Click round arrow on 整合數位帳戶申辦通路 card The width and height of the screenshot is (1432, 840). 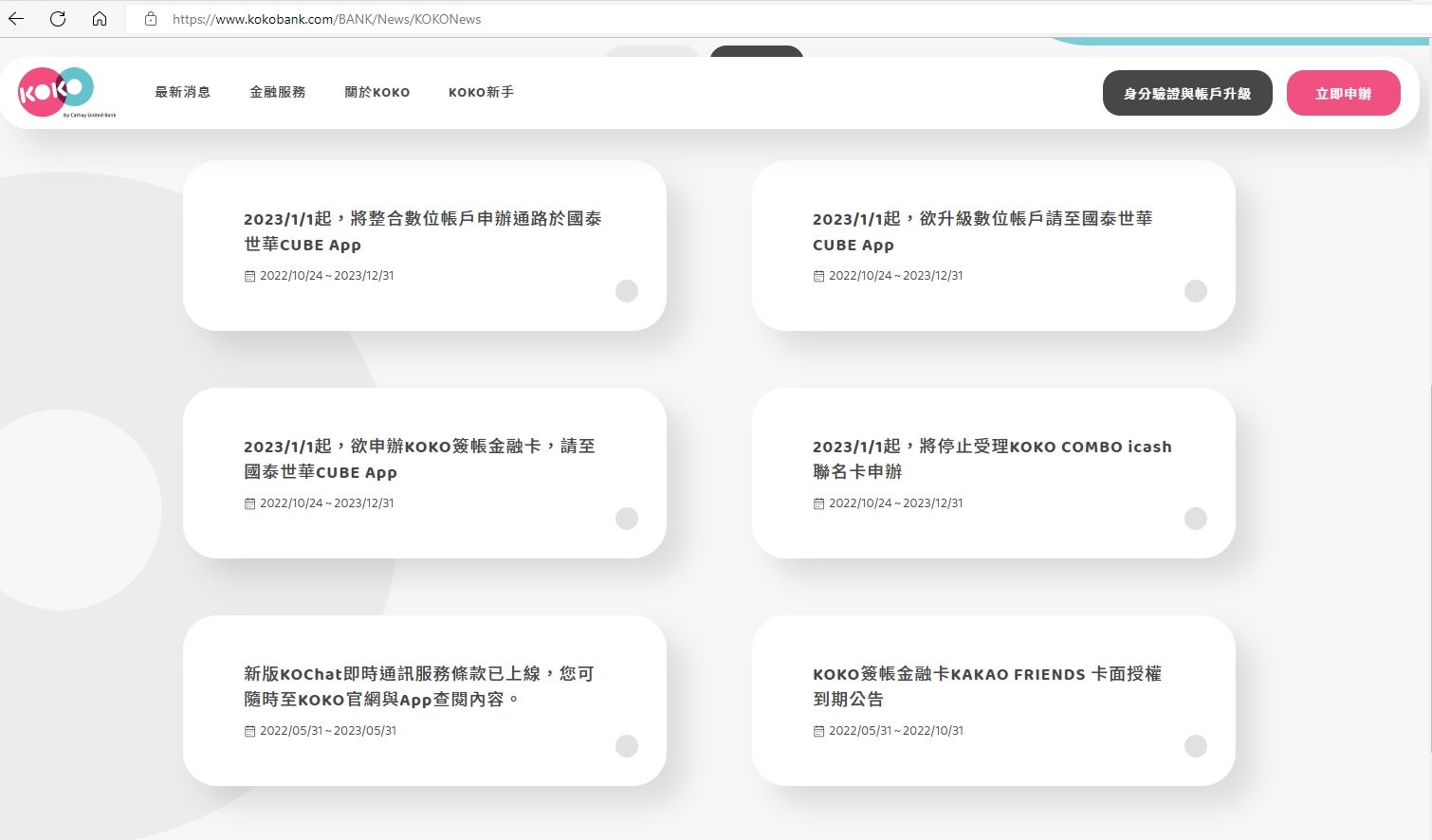coord(627,291)
